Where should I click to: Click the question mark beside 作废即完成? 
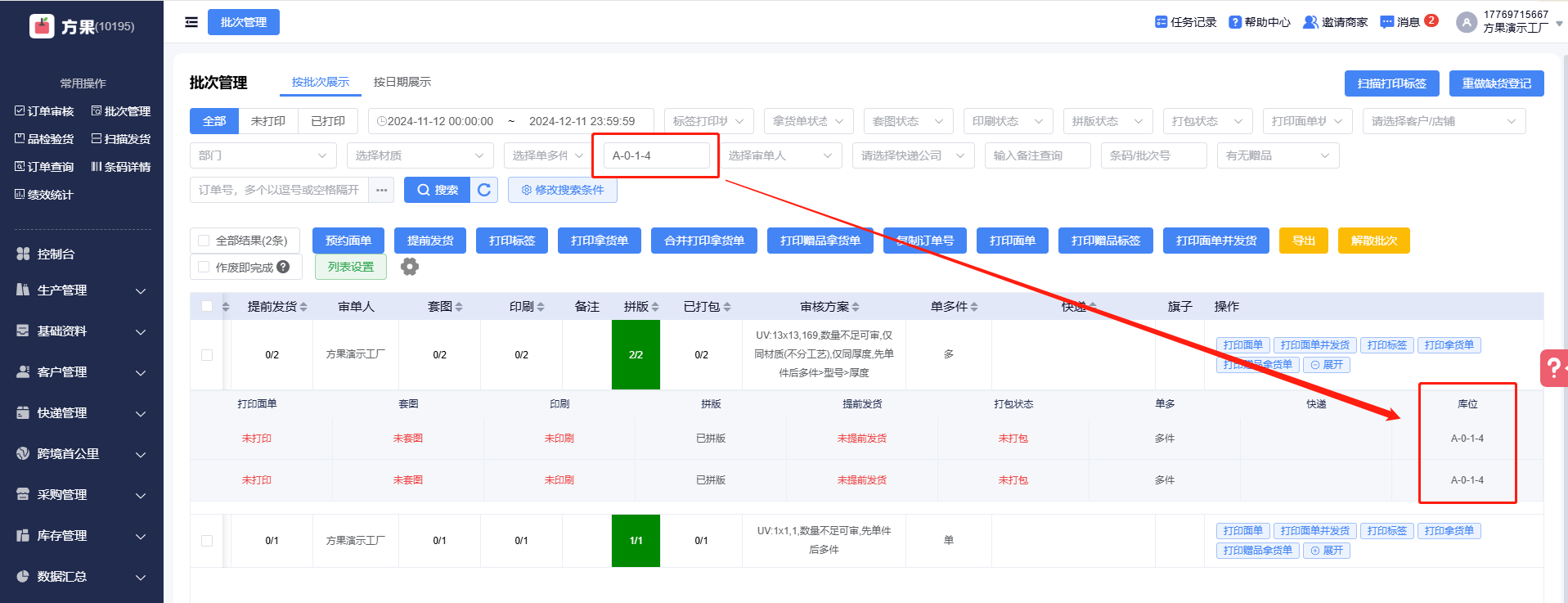[x=283, y=267]
